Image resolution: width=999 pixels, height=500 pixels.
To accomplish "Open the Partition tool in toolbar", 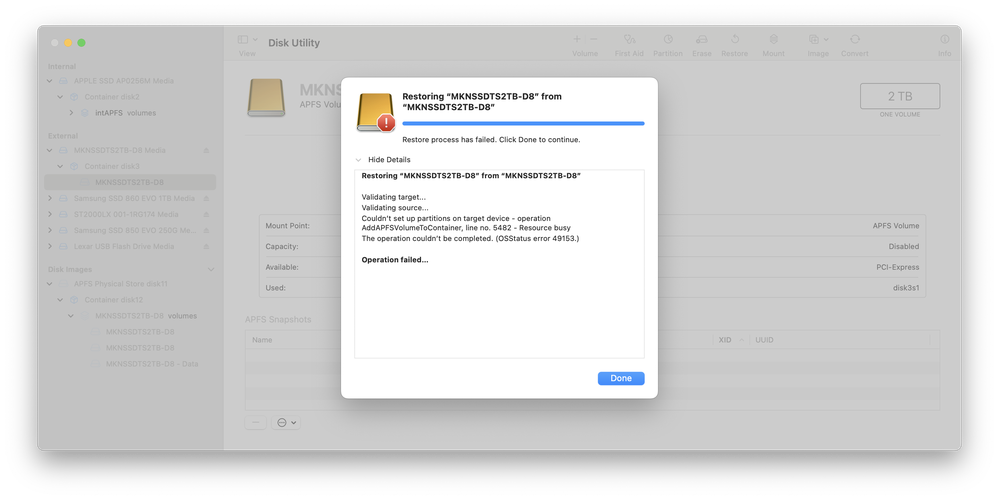I will 668,39.
